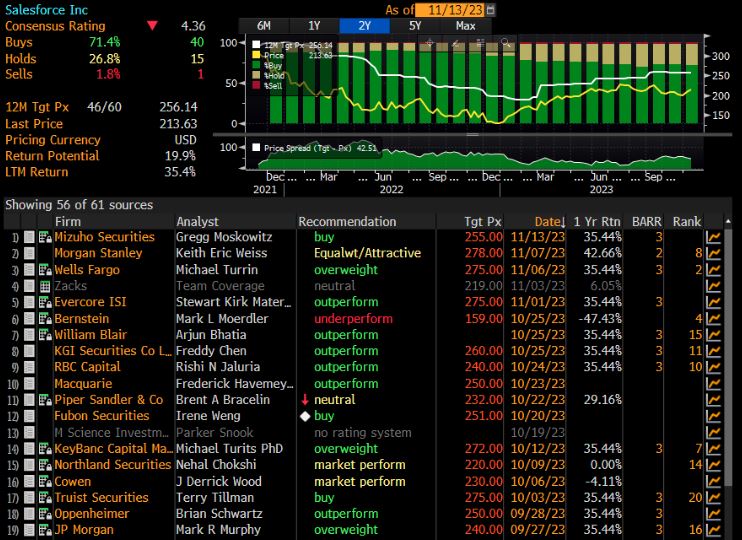Sort the table by the BARR column header

click(646, 221)
